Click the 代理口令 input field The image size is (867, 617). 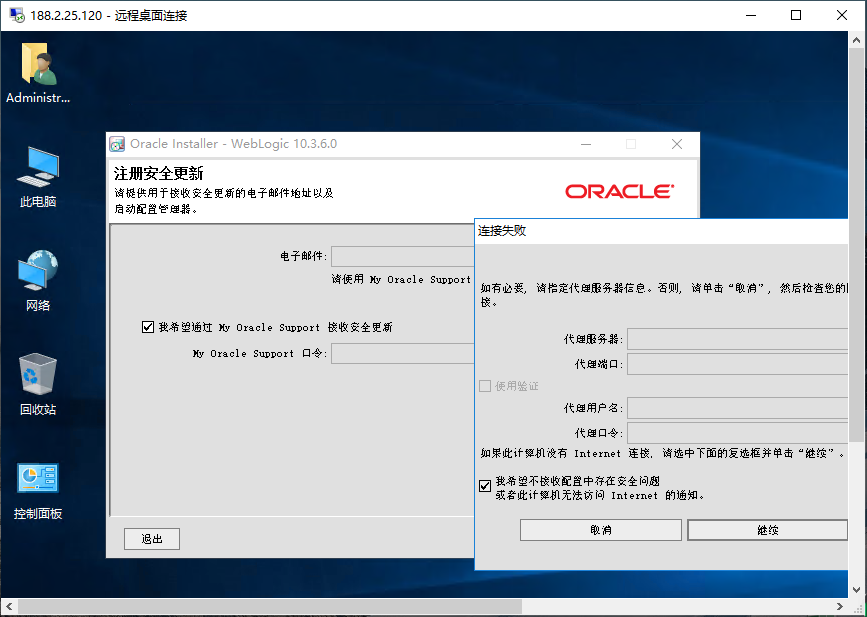point(738,433)
